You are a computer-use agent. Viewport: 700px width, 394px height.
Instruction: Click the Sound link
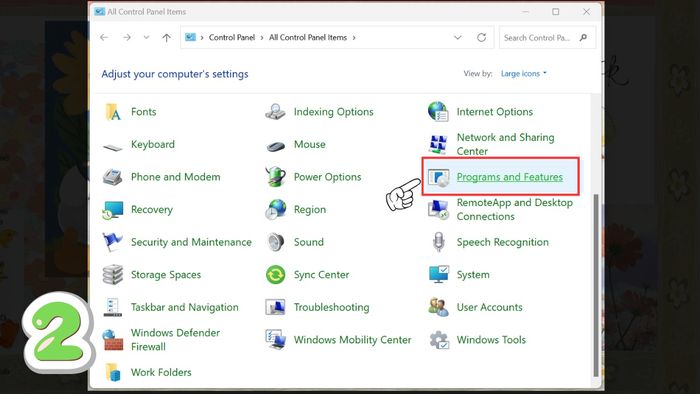tap(308, 242)
